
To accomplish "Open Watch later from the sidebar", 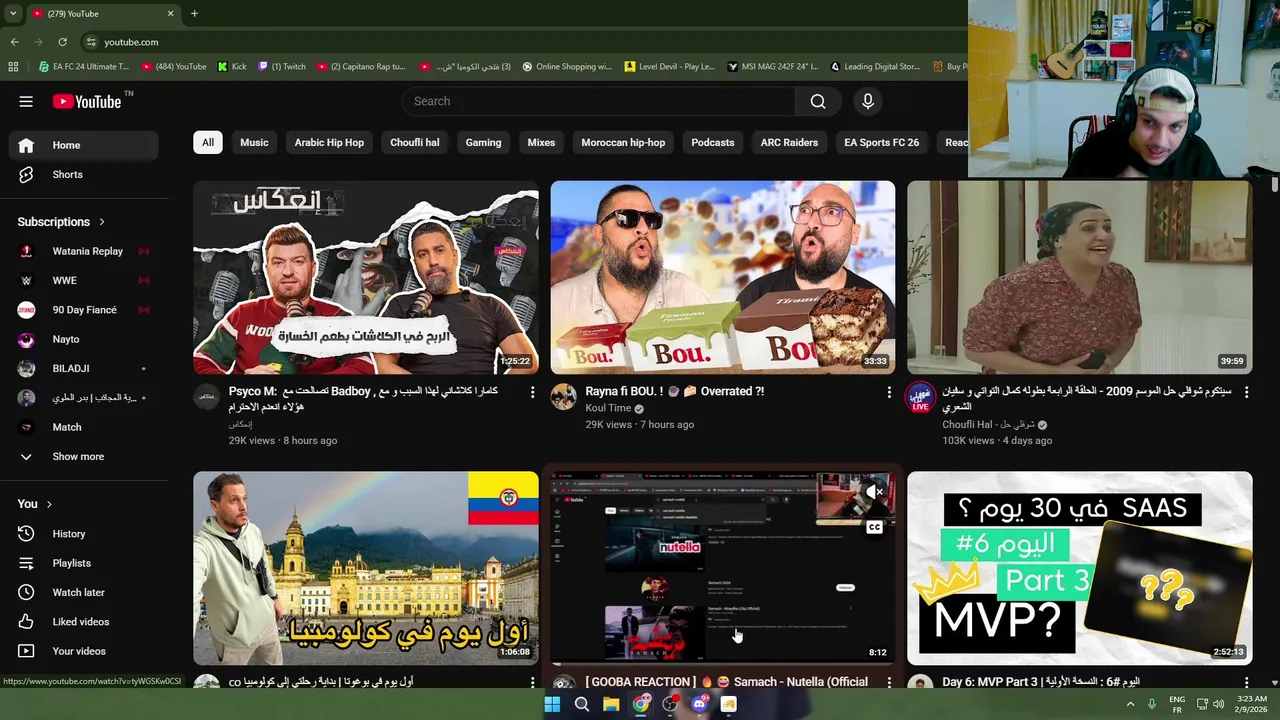I will [x=84, y=592].
